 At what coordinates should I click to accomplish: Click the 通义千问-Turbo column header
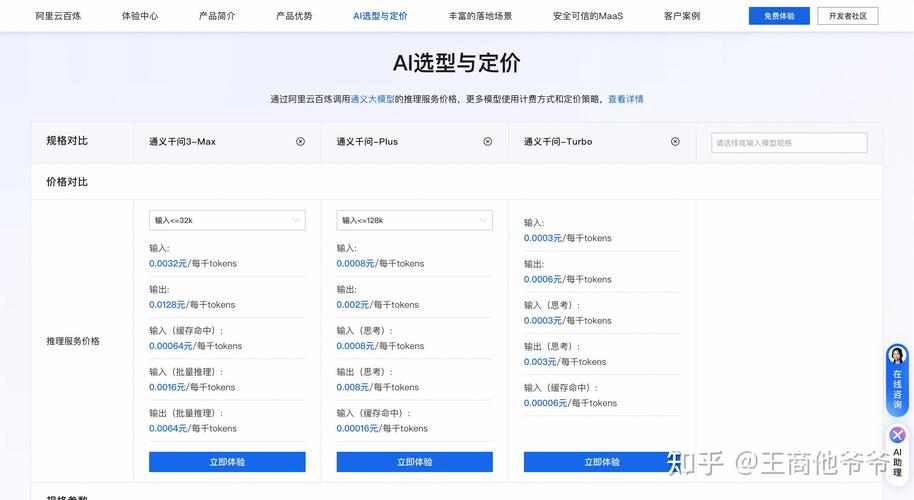(x=558, y=142)
